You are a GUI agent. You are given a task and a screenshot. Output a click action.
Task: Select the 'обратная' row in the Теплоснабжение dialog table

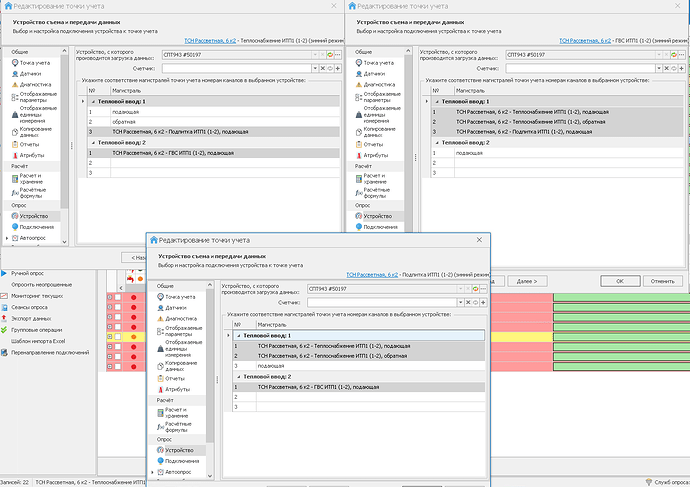click(213, 122)
